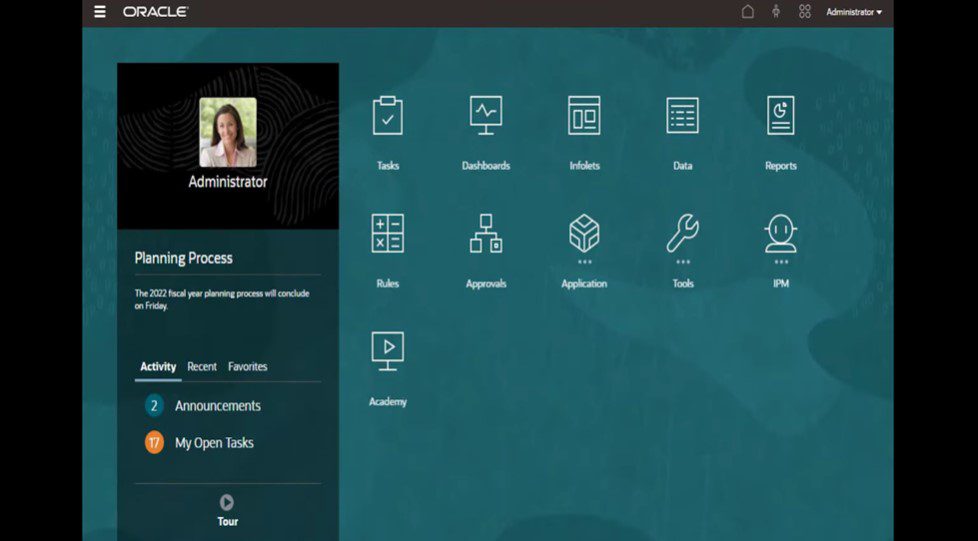The image size is (978, 541).
Task: Open the Data grid icon
Action: 682,115
